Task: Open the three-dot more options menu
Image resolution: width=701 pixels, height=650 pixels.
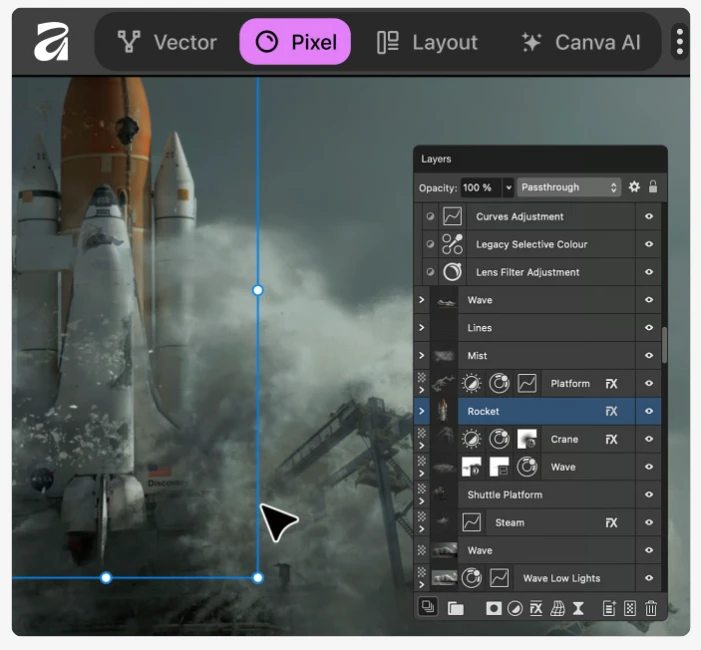Action: click(680, 42)
